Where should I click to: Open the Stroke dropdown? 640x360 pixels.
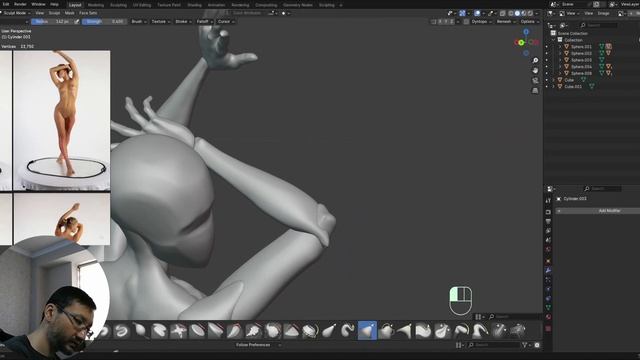183,22
